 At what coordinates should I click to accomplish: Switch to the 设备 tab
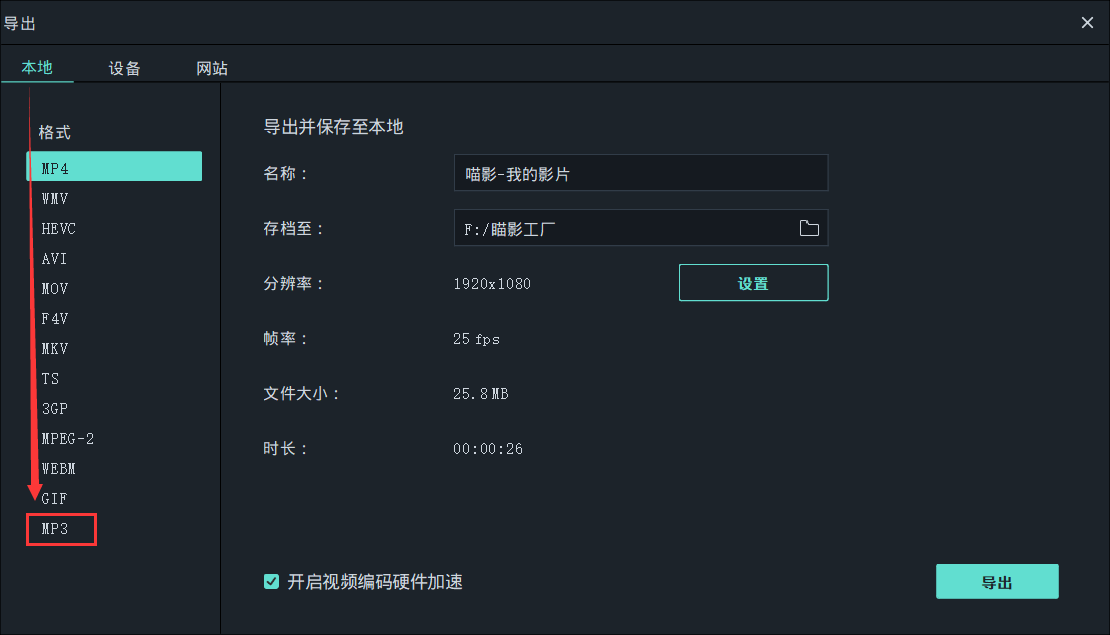(124, 68)
